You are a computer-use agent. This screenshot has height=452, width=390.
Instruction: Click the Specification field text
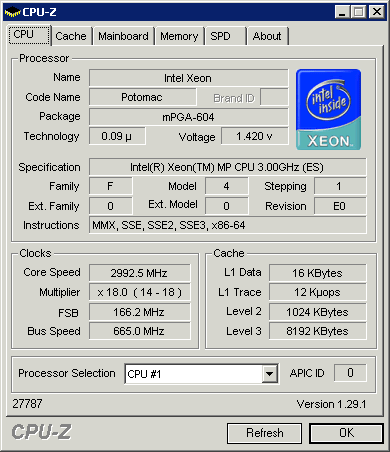[x=227, y=167]
